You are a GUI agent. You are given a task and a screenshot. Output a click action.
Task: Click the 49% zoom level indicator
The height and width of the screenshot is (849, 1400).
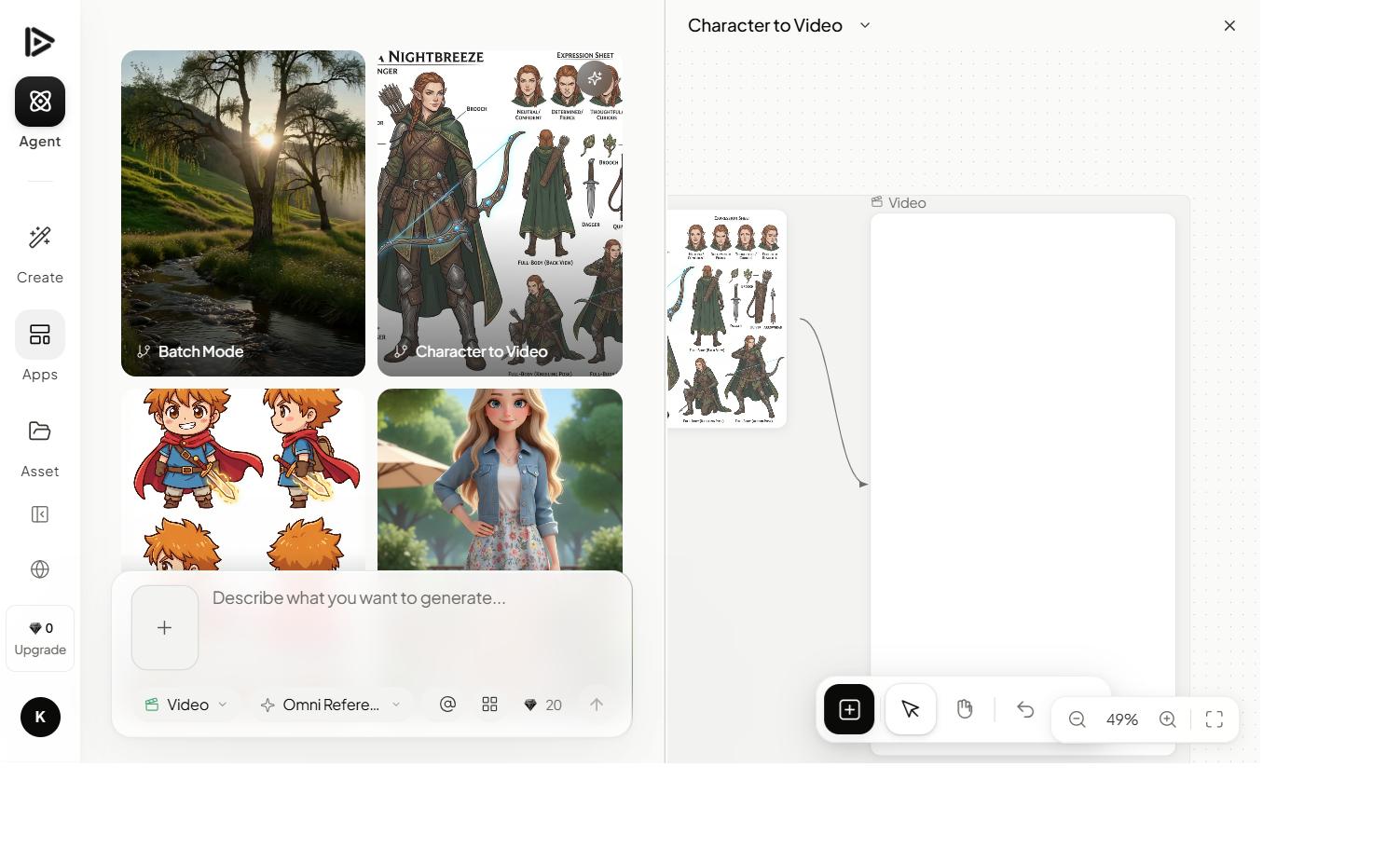[x=1121, y=719]
